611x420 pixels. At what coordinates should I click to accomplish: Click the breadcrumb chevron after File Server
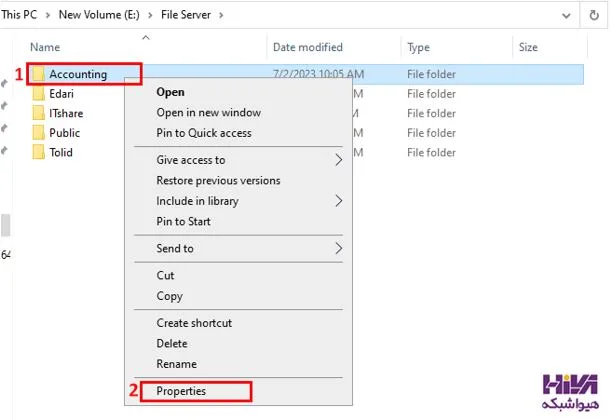point(221,15)
